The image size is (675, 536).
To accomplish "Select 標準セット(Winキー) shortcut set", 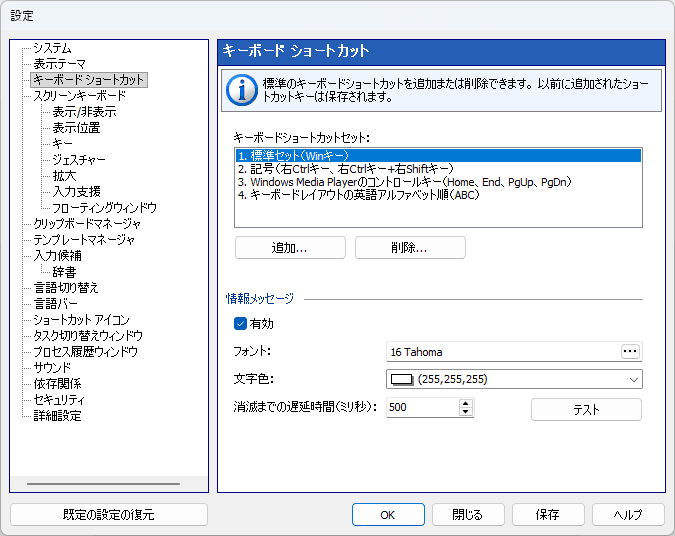I will coord(438,155).
